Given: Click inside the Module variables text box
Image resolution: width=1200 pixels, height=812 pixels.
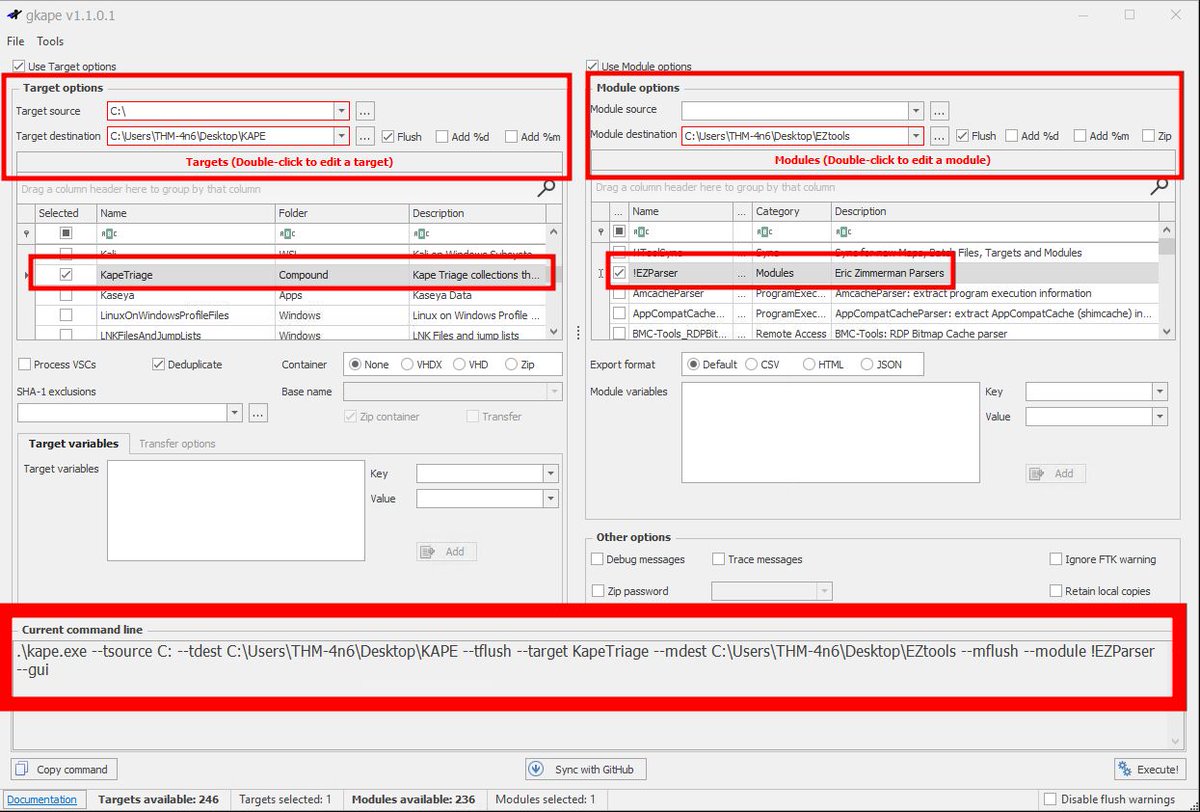Looking at the screenshot, I should click(829, 432).
